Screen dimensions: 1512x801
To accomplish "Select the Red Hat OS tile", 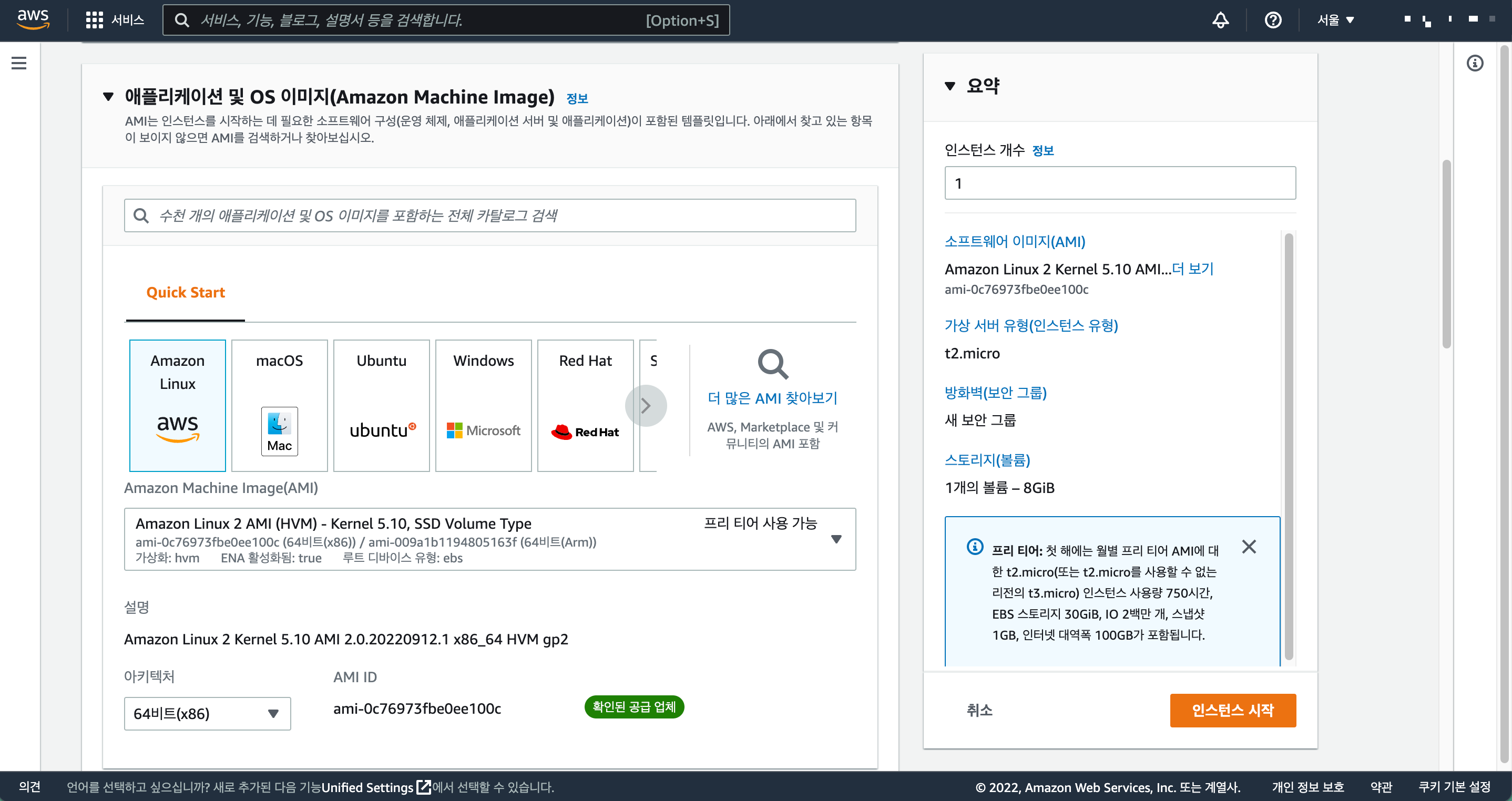I will 585,405.
